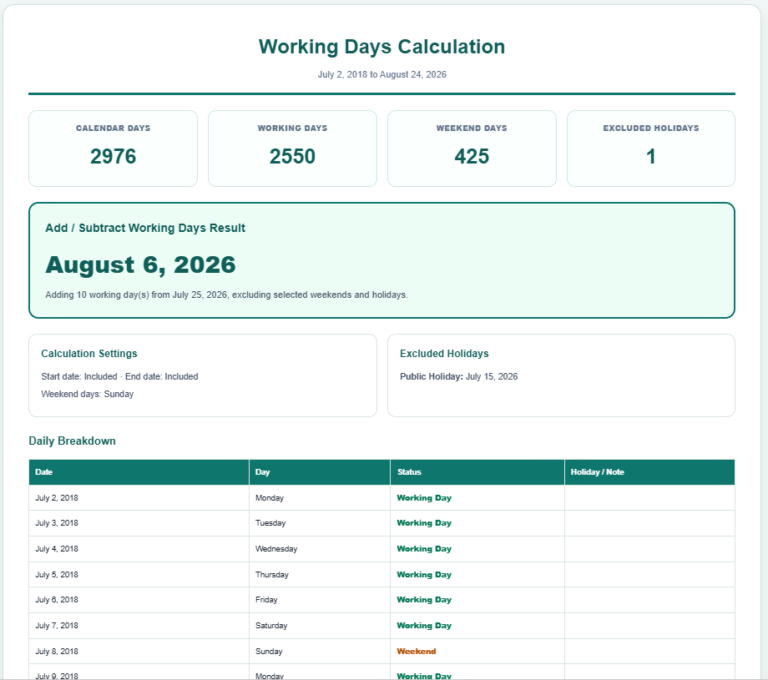Screen dimensions: 768x680
Task: Click the Weekend days: Sunday line
Action: point(87,394)
